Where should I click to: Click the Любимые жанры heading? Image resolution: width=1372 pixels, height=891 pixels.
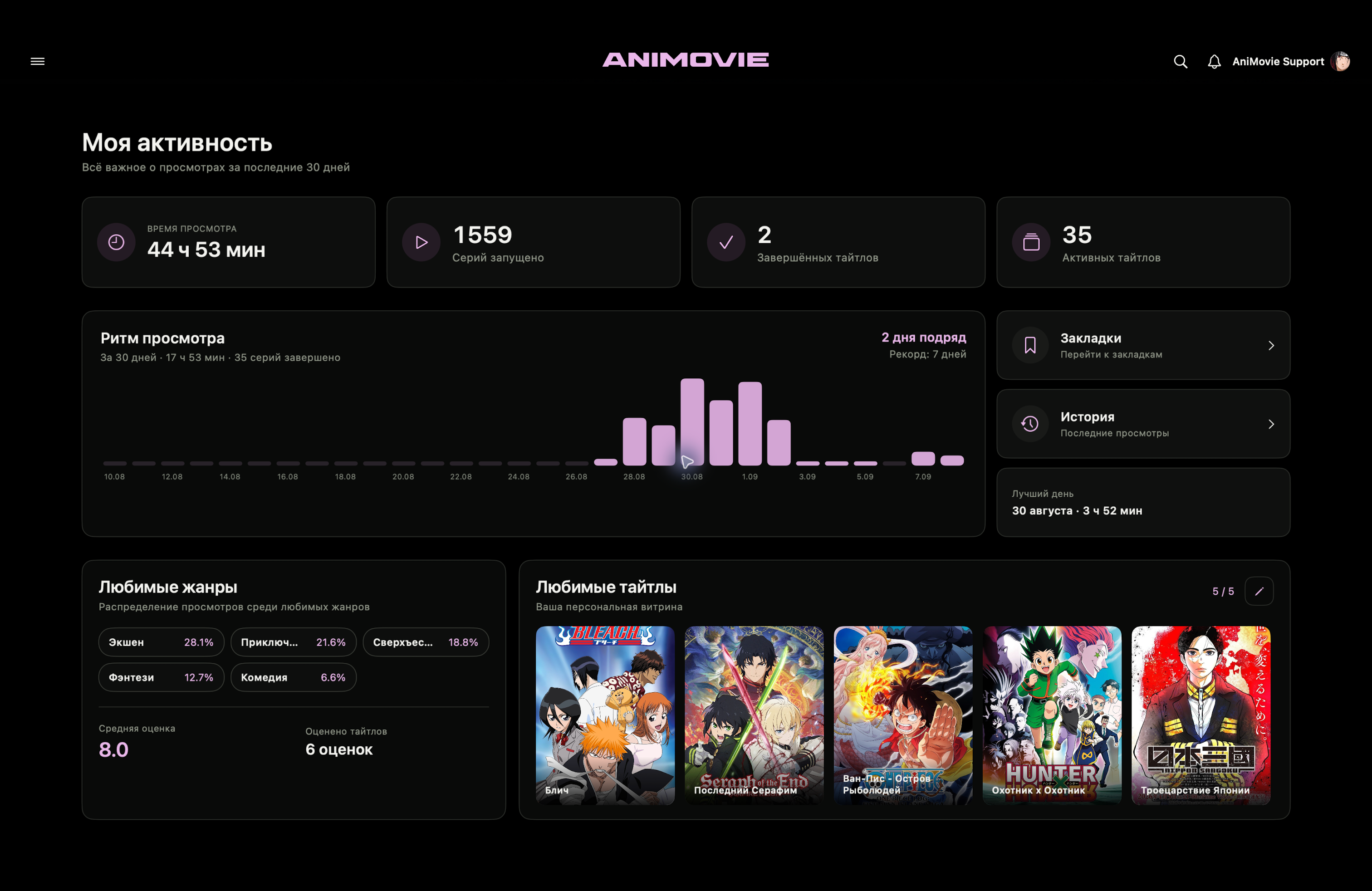(x=168, y=587)
